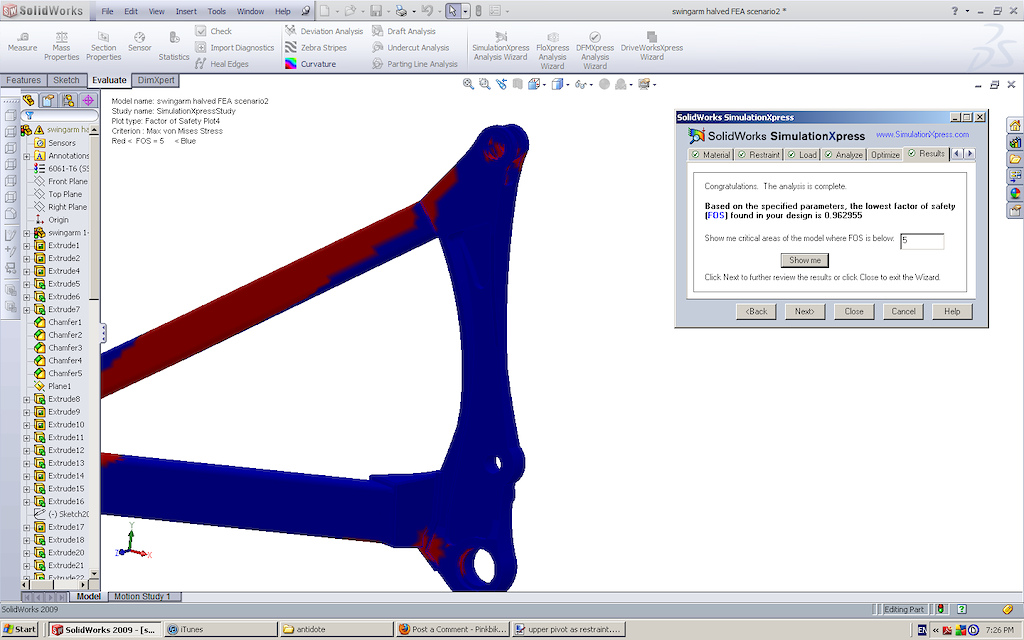Expand the Annotations tree node
Screen dimensions: 1024x640
[x=27, y=156]
